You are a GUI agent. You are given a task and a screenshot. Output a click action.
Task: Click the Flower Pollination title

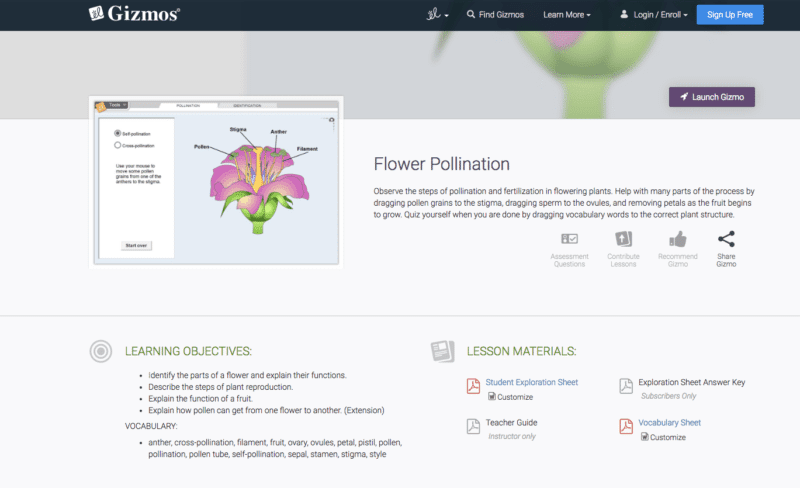(441, 164)
